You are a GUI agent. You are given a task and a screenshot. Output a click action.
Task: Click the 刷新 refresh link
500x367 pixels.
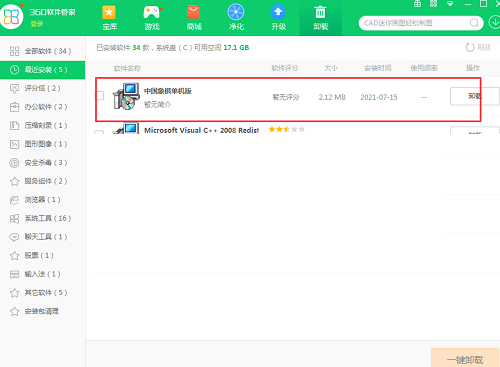click(478, 47)
